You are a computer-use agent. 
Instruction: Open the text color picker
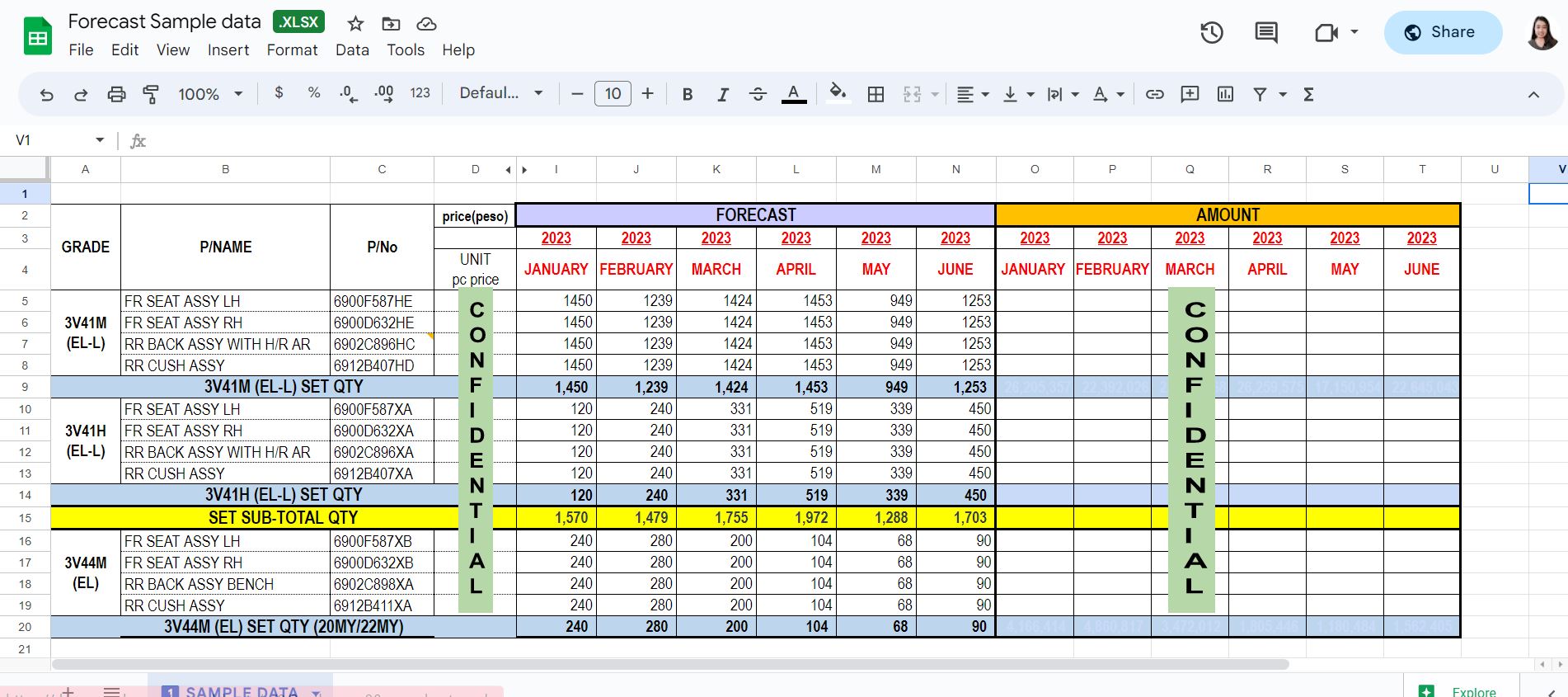click(793, 94)
